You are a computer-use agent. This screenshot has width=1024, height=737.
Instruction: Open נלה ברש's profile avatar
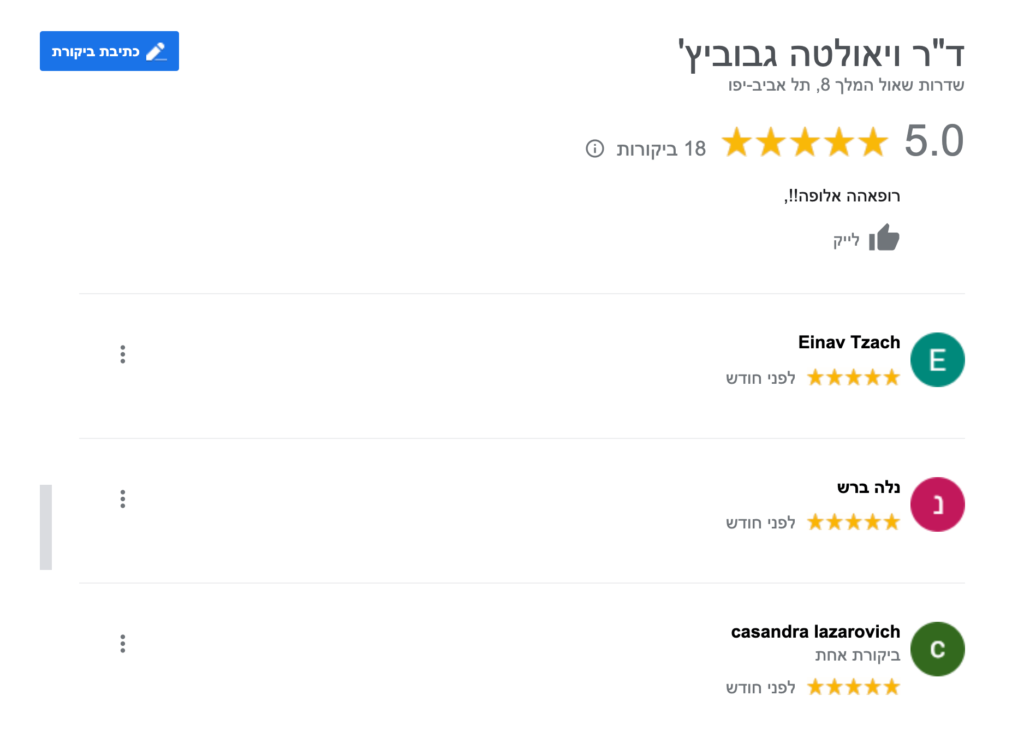[x=937, y=504]
